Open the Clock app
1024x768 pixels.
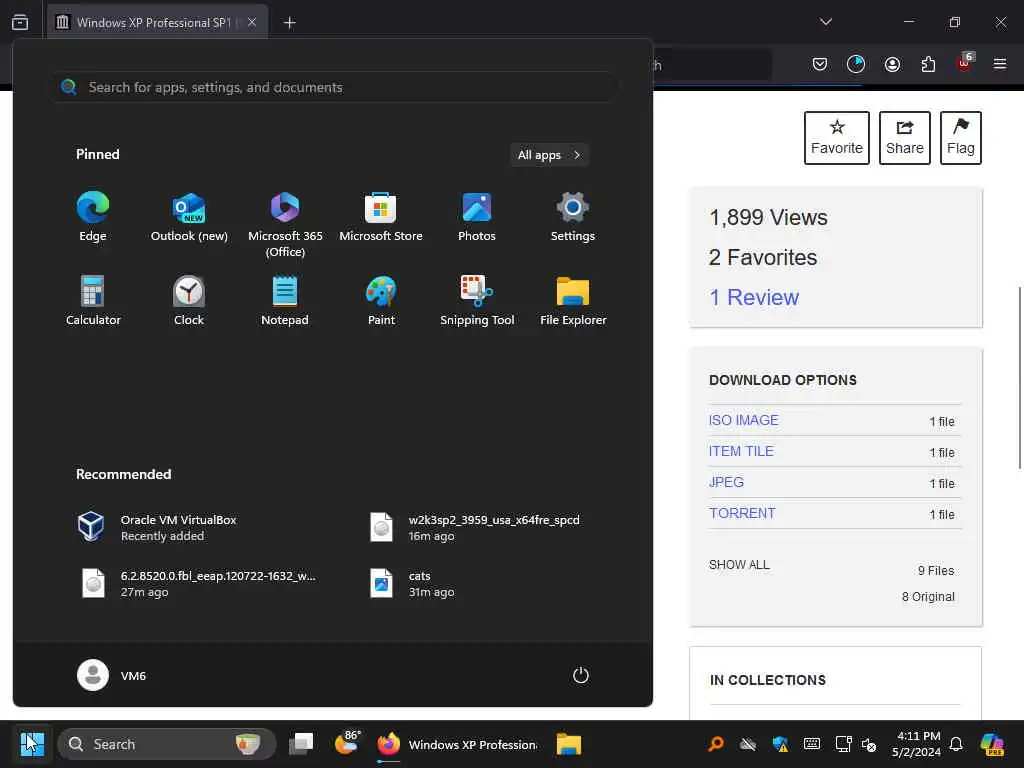pyautogui.click(x=189, y=301)
